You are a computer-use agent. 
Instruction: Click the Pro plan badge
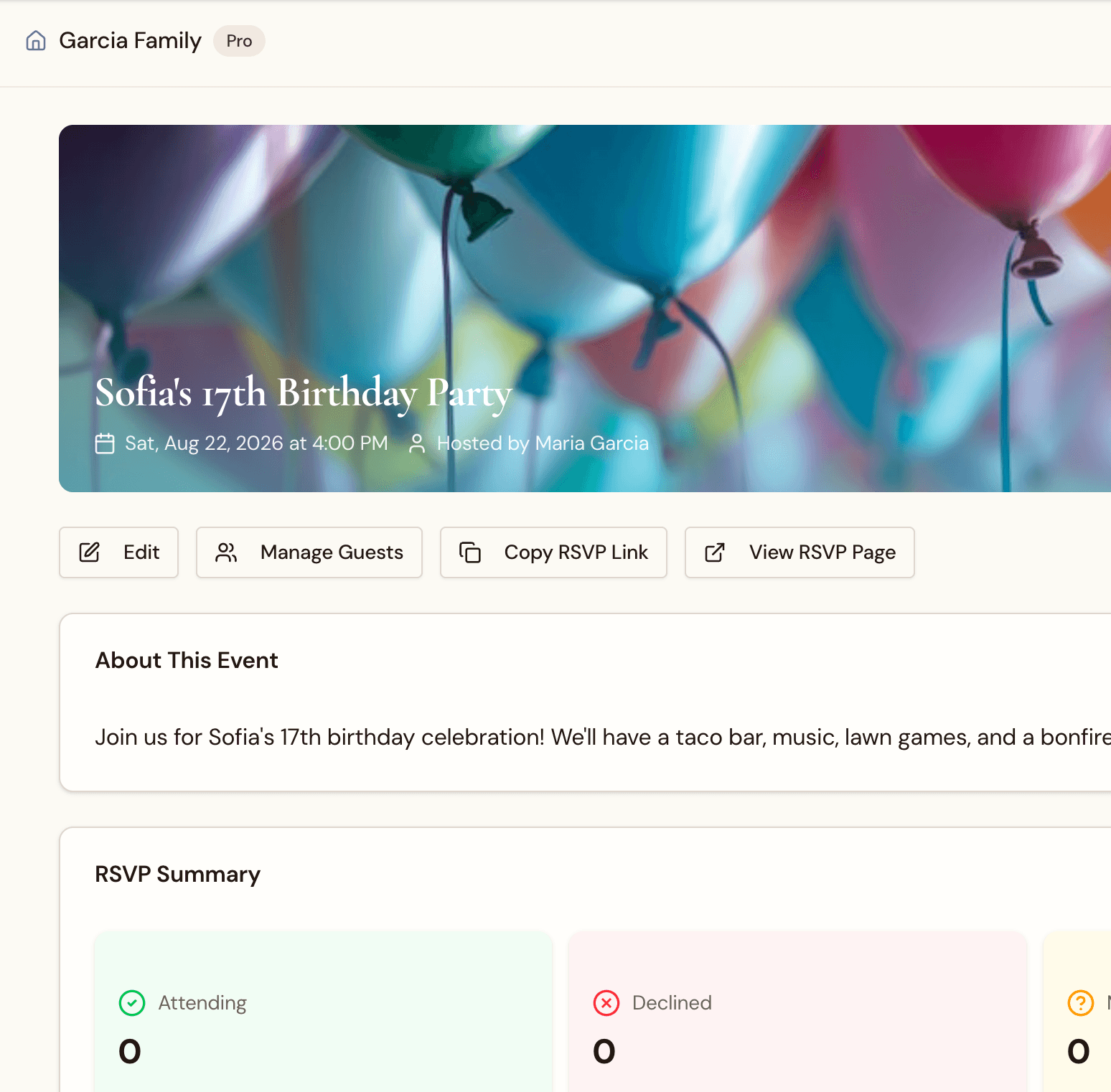pos(239,41)
